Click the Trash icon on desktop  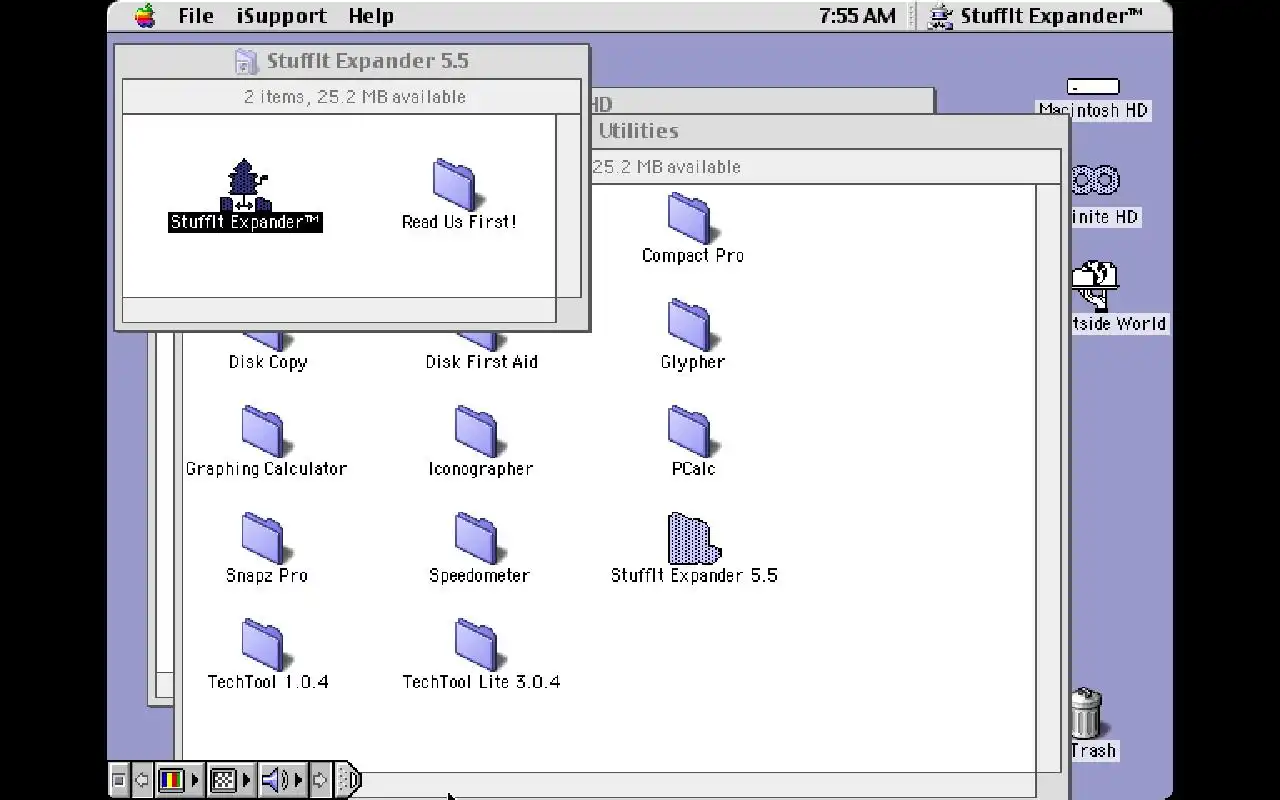(x=1086, y=712)
